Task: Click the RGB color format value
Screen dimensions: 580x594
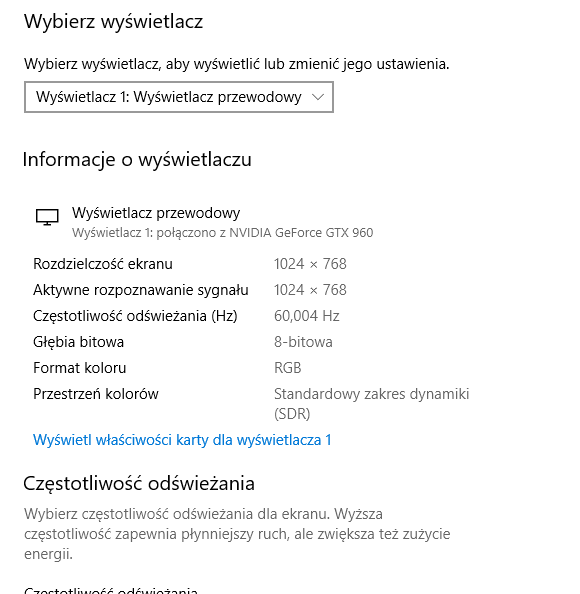Action: pos(288,368)
